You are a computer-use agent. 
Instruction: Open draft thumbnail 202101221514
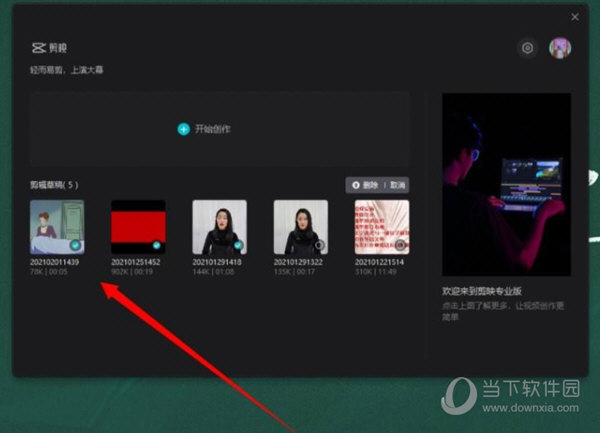click(382, 227)
